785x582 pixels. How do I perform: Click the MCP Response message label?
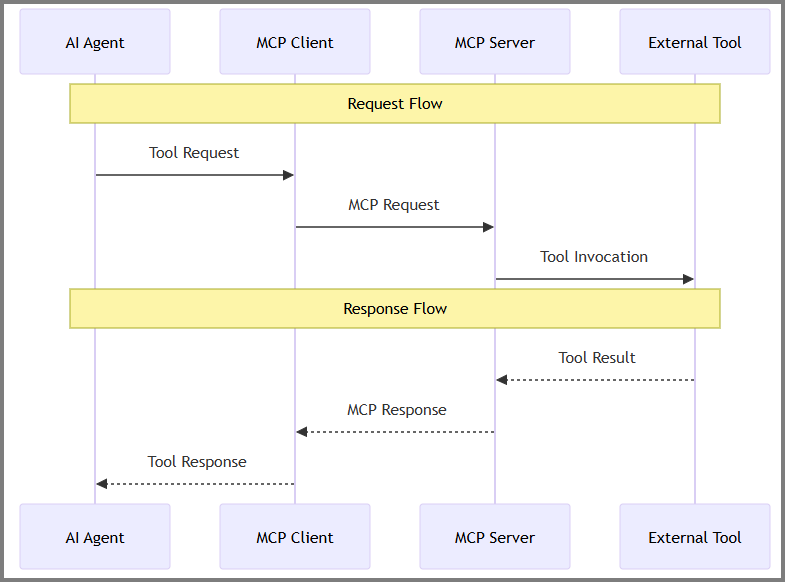(x=397, y=410)
